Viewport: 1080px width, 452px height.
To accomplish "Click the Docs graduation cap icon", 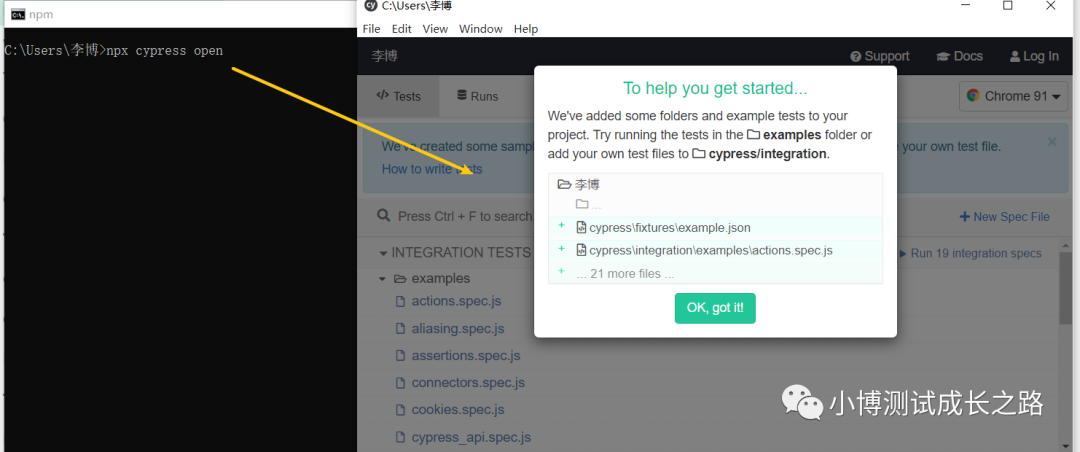I will [x=943, y=56].
